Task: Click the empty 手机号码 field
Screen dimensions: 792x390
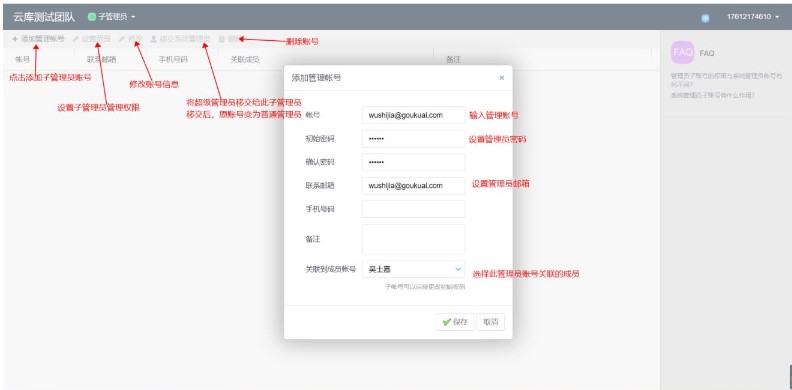Action: pyautogui.click(x=413, y=209)
